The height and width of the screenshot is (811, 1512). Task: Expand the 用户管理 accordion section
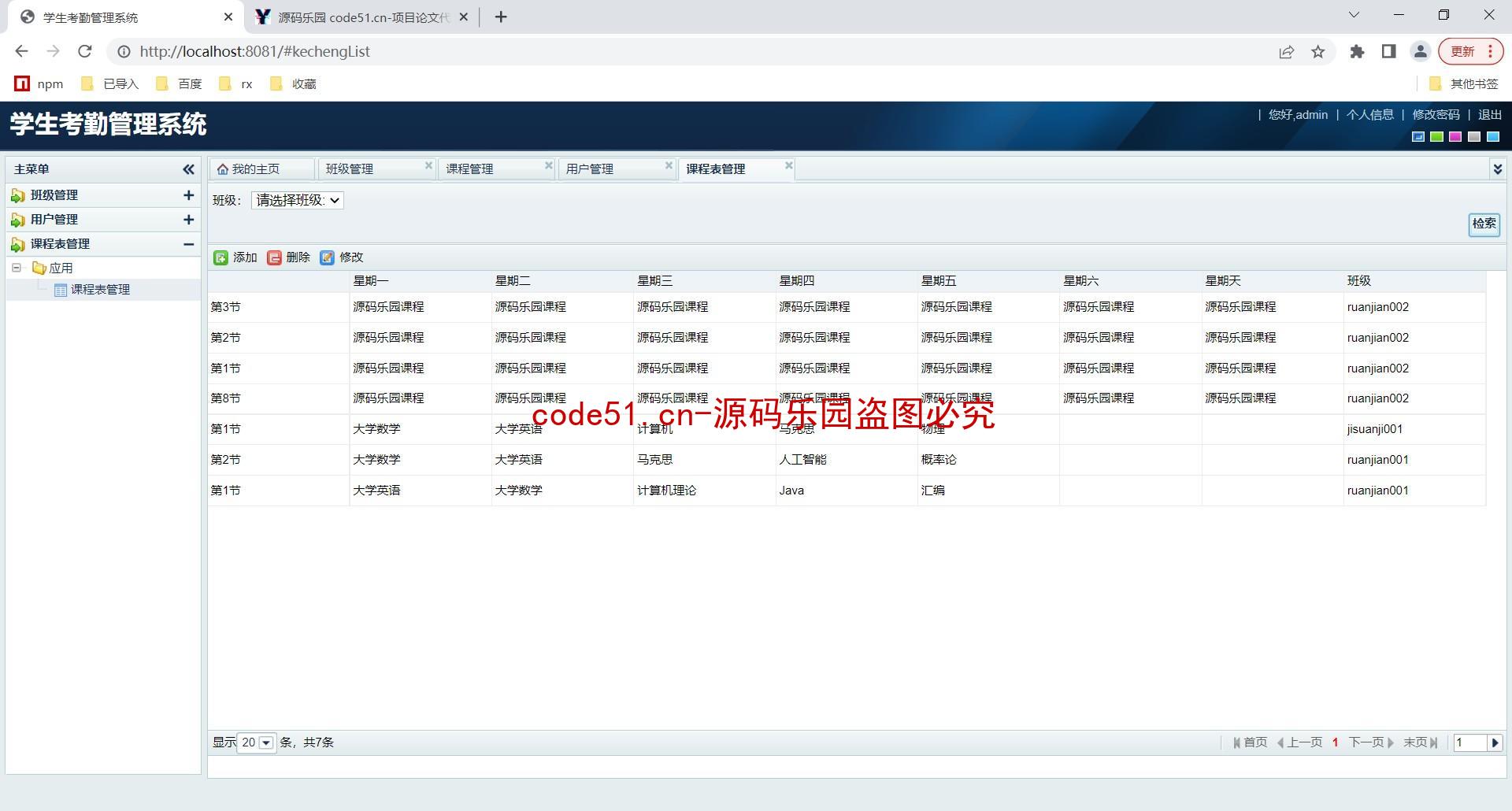[x=188, y=220]
